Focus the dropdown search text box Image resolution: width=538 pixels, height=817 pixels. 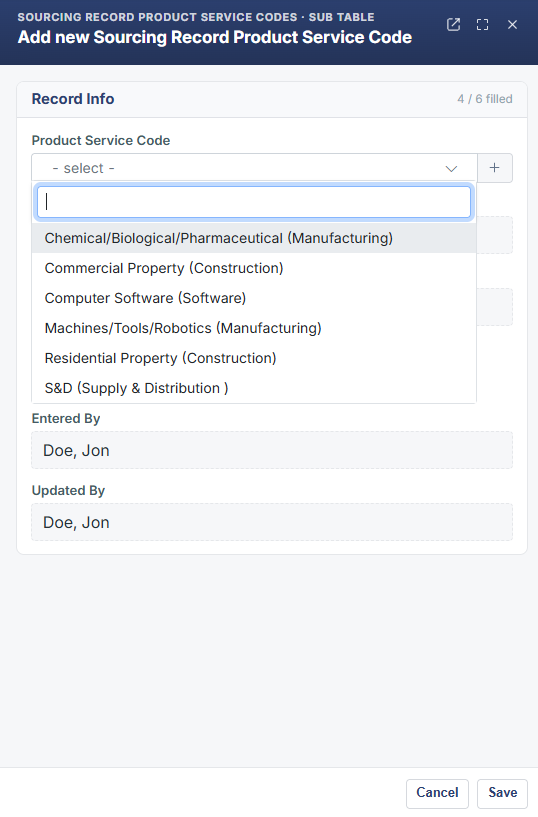point(254,202)
